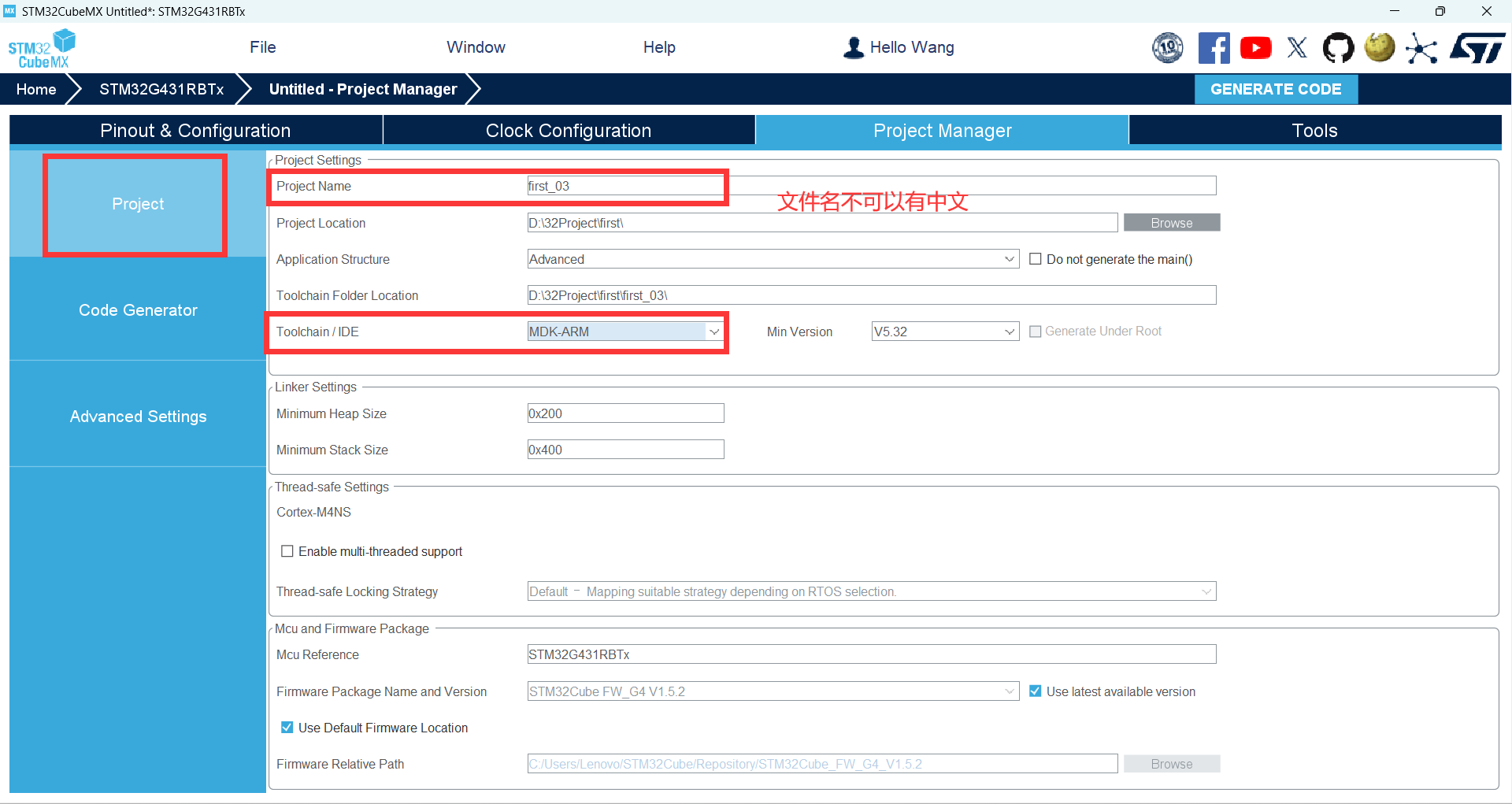The height and width of the screenshot is (804, 1512).
Task: Toggle Do not generate the main() checkbox
Action: [x=1036, y=259]
